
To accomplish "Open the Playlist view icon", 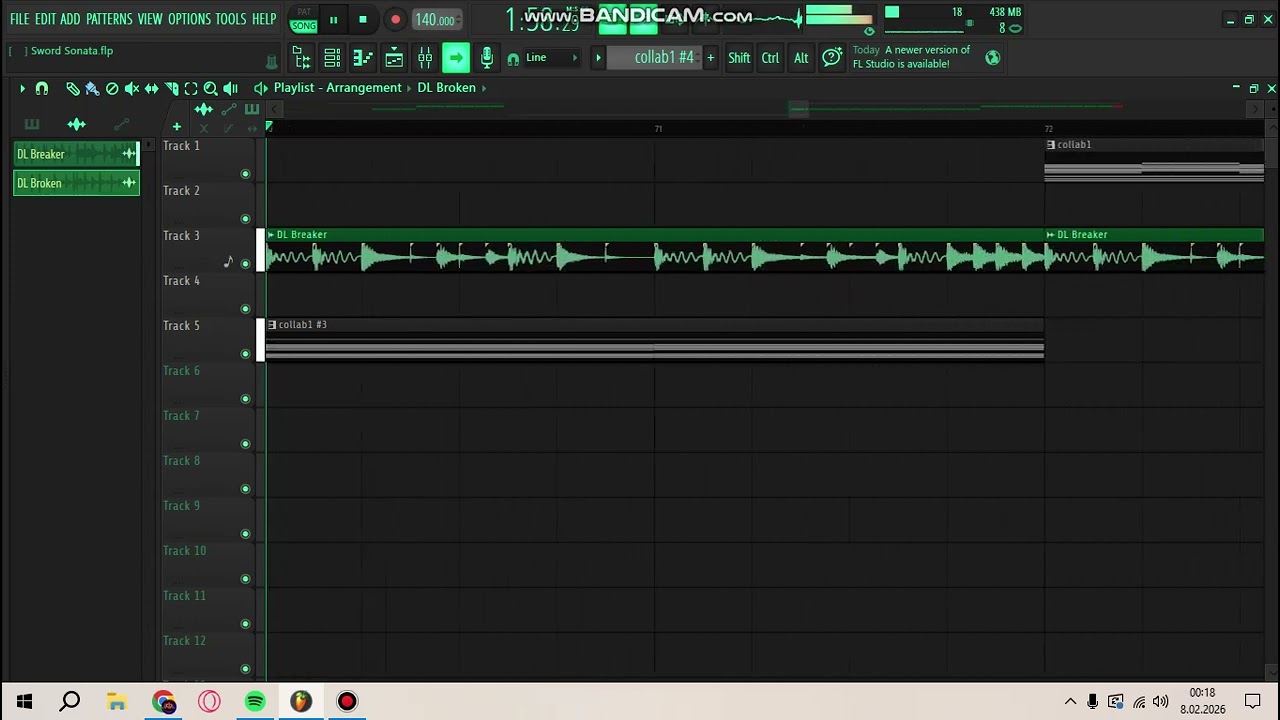I will 394,58.
